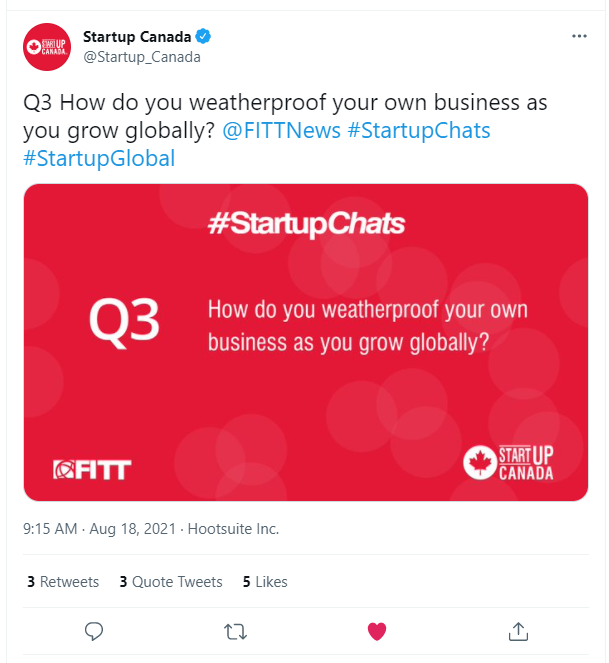
Task: Open the Q3 StartupChats image card
Action: coord(306,341)
